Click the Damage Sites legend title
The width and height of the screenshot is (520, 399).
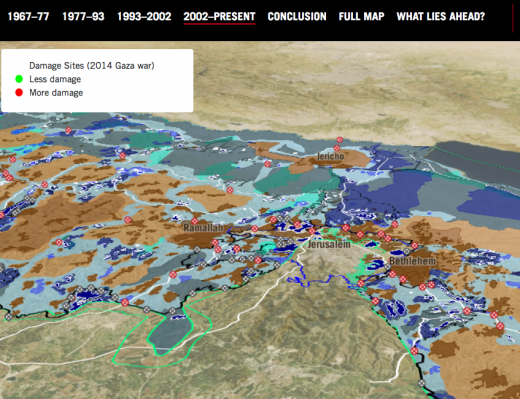(x=92, y=66)
